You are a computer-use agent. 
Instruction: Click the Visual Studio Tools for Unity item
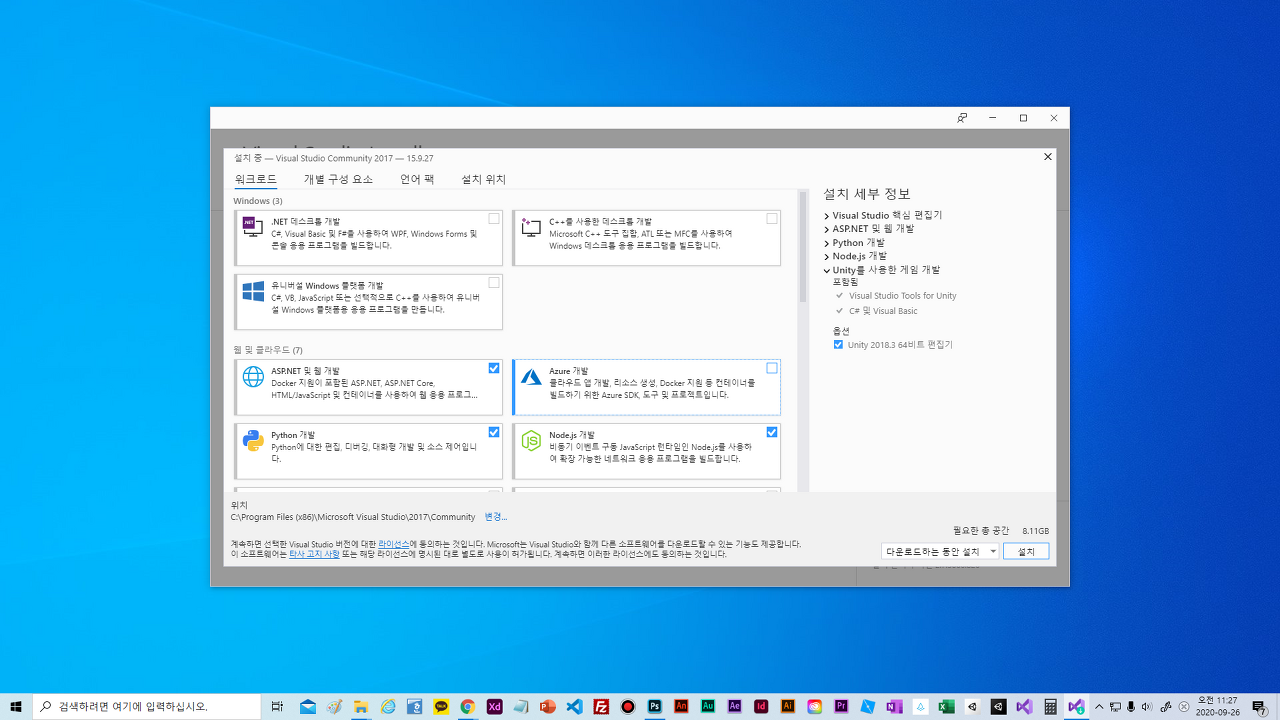[x=903, y=296]
